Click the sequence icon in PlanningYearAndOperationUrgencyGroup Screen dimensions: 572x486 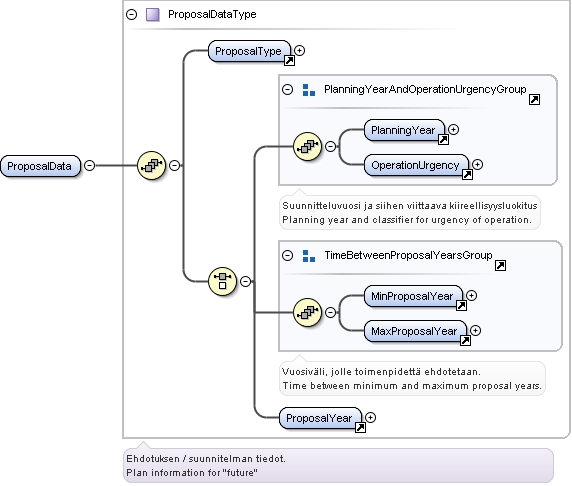308,146
